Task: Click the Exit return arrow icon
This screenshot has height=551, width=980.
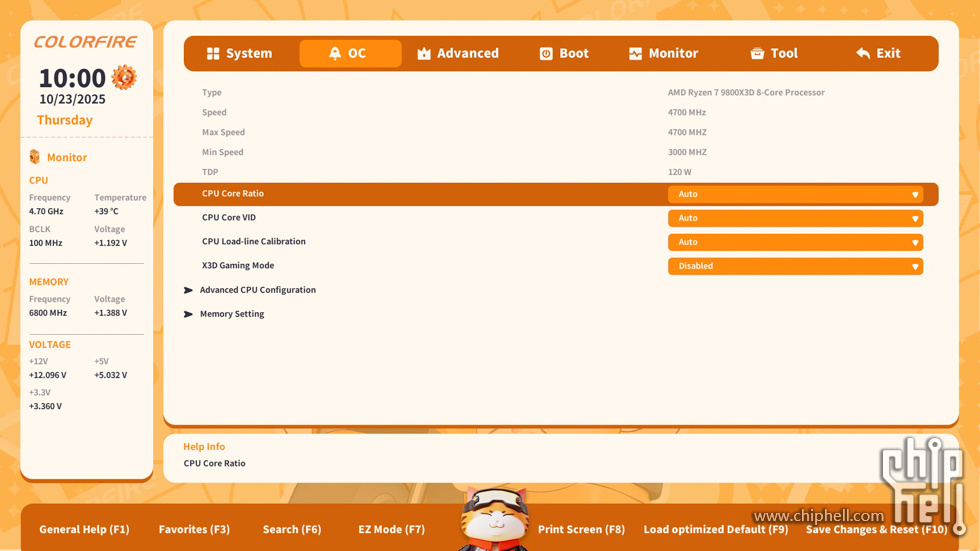Action: click(863, 54)
